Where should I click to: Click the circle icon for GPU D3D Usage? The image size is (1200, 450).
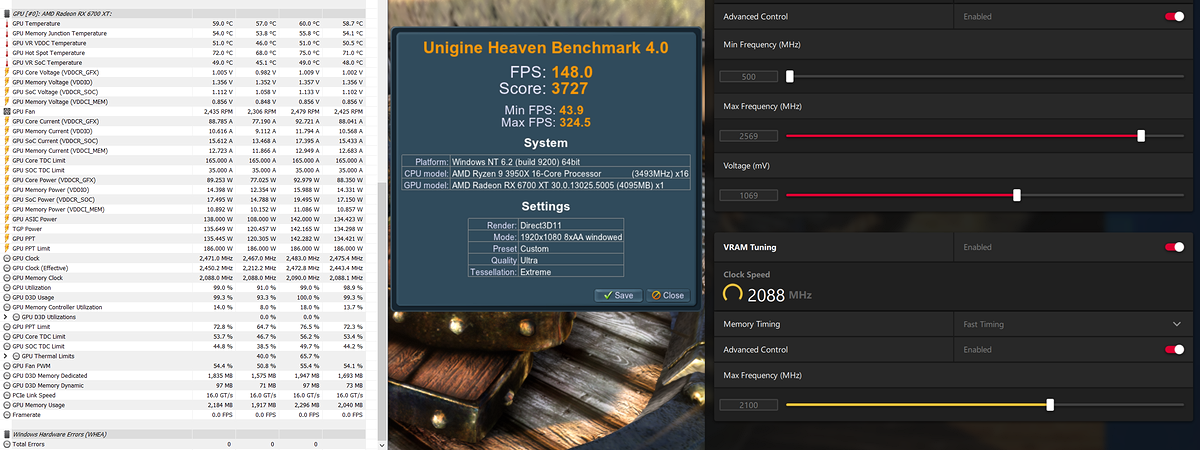[7, 297]
